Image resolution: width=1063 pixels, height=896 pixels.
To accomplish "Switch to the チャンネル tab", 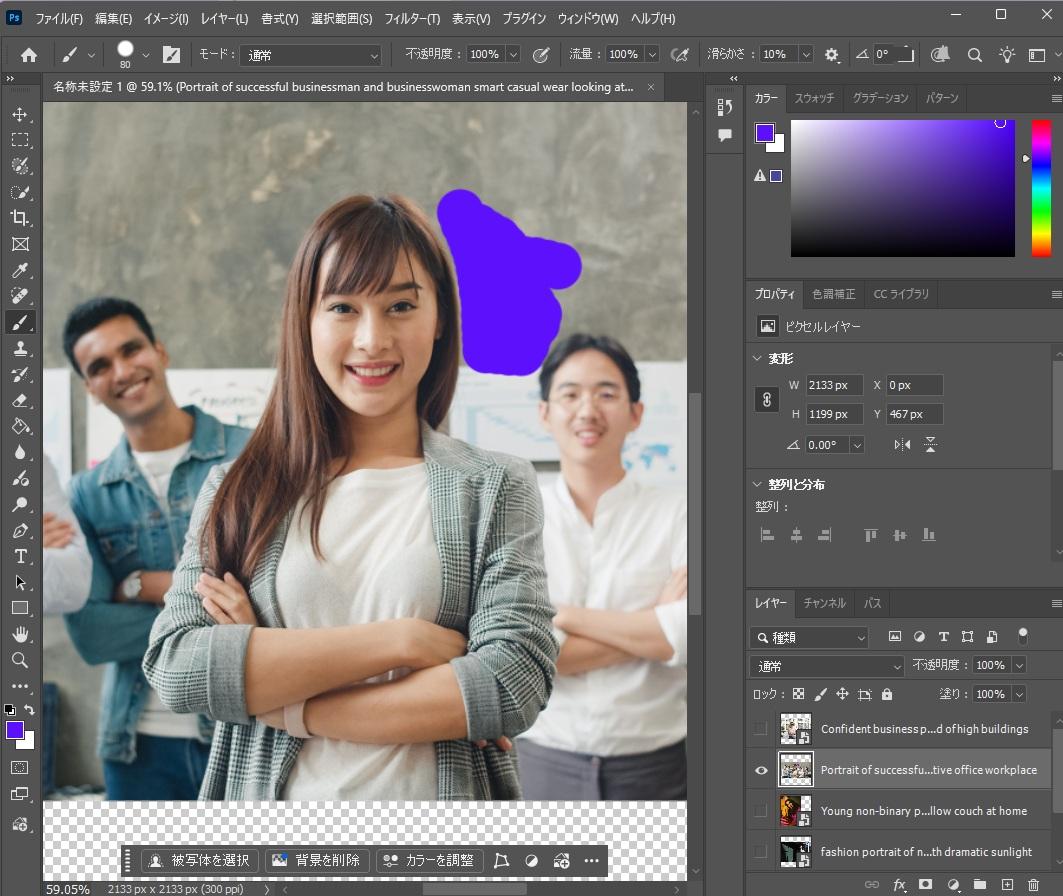I will (824, 603).
